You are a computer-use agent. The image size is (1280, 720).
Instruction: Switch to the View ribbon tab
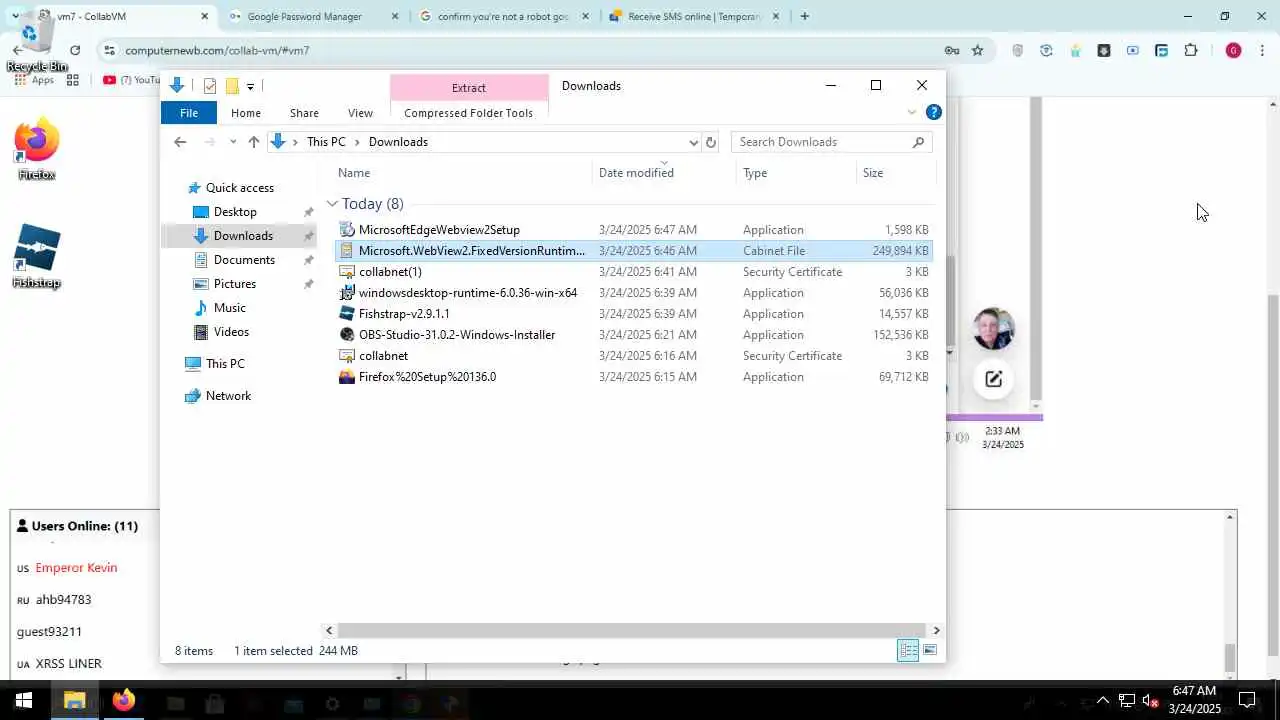(x=360, y=113)
